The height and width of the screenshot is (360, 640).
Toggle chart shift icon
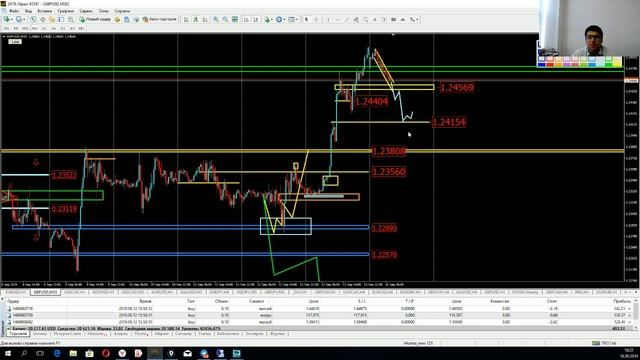[256, 19]
